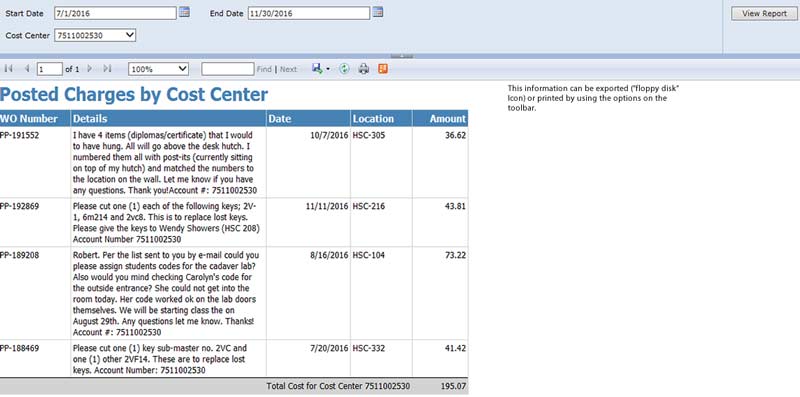Screen dimensions: 800x397
Task: Open the End Date calendar picker
Action: (x=378, y=12)
